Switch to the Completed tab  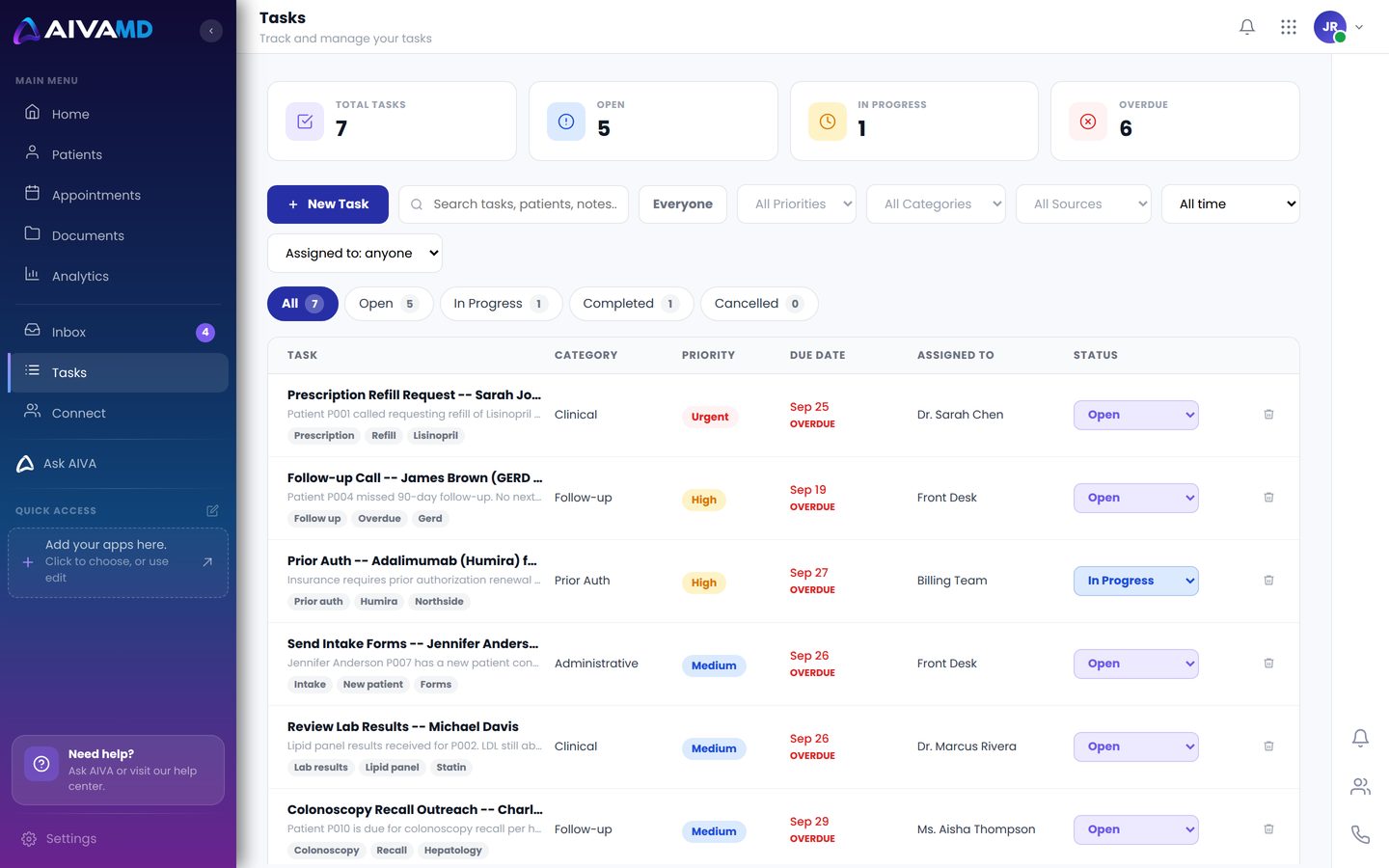pos(632,304)
